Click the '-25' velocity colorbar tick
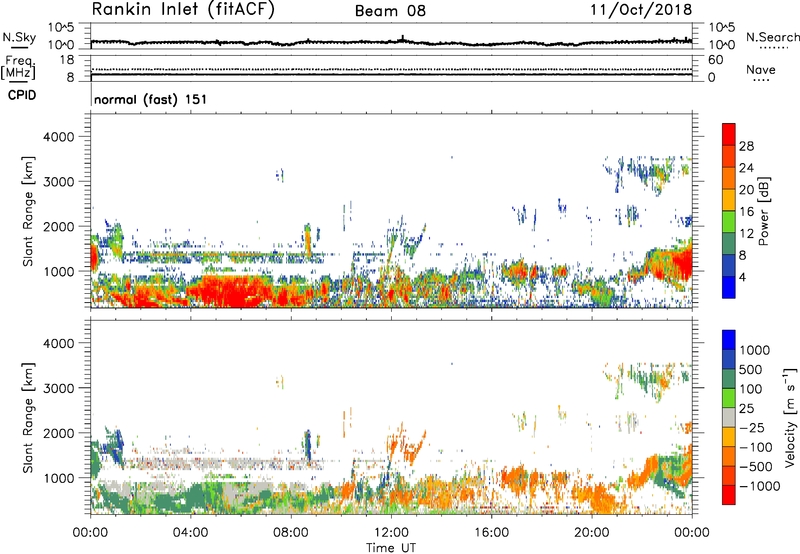 (x=752, y=427)
